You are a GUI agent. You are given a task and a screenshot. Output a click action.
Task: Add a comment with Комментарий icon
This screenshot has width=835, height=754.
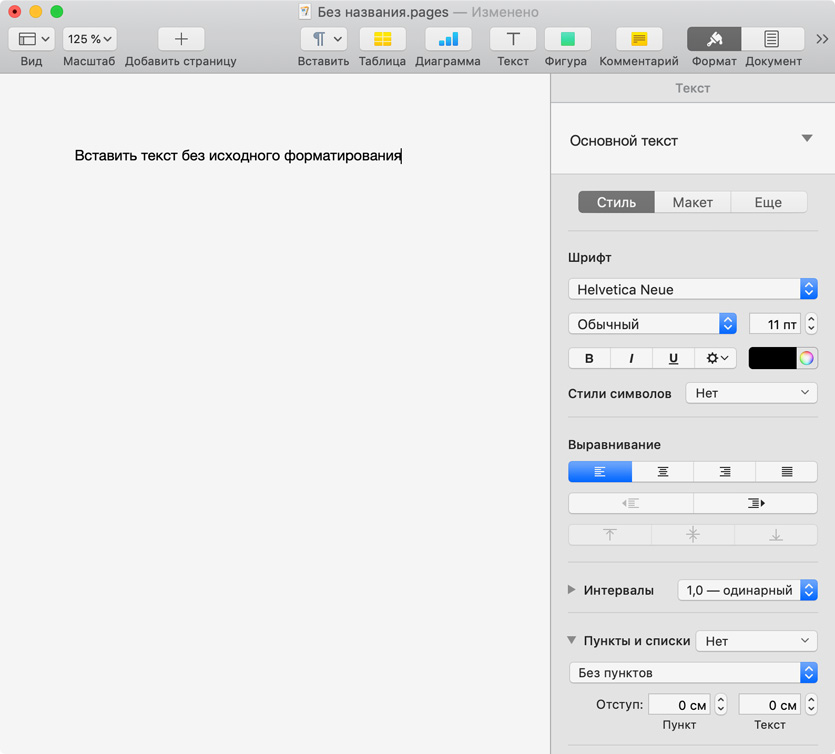tap(639, 39)
